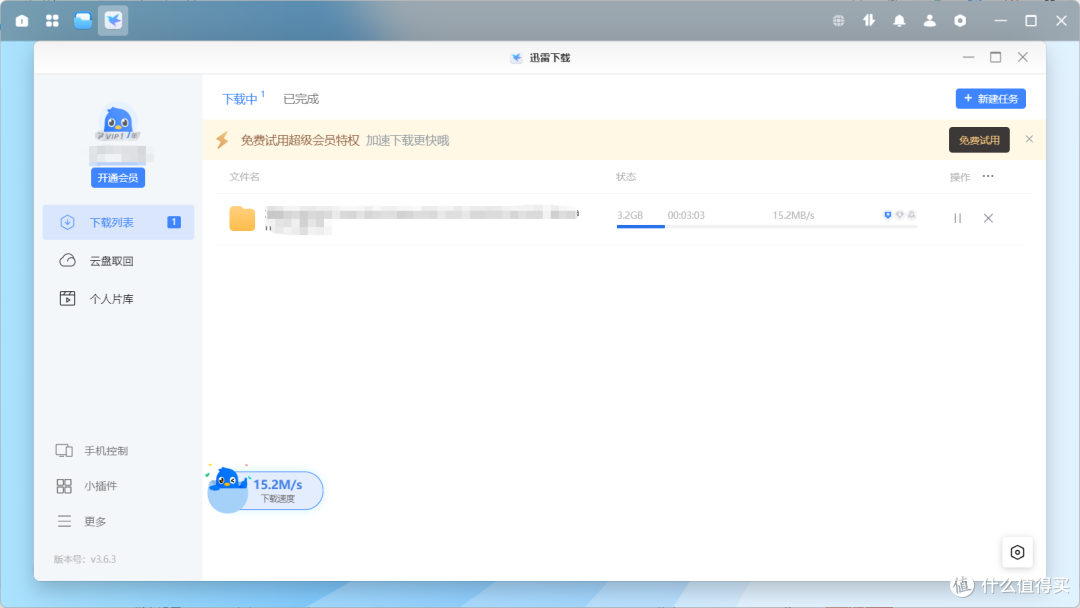Click the badge count 1 on 下载列表

coord(174,222)
